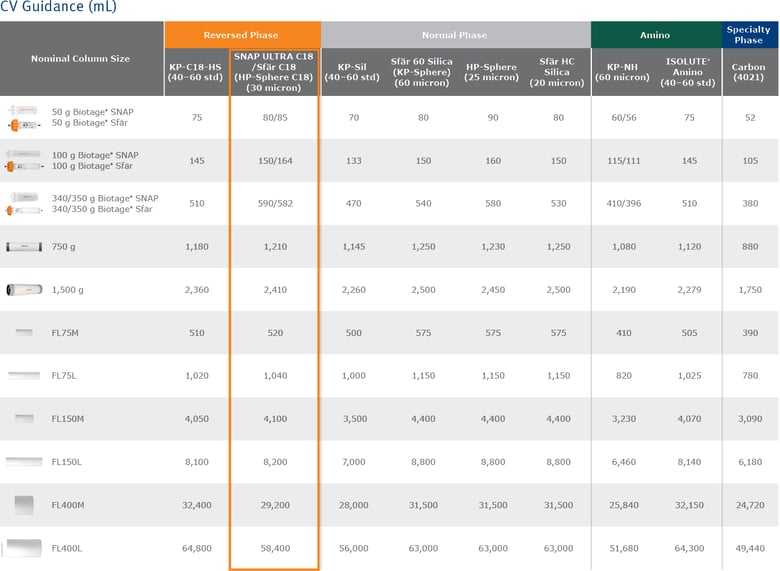Click the Sfär 60 Silica column header
The height and width of the screenshot is (571, 780).
coord(422,72)
